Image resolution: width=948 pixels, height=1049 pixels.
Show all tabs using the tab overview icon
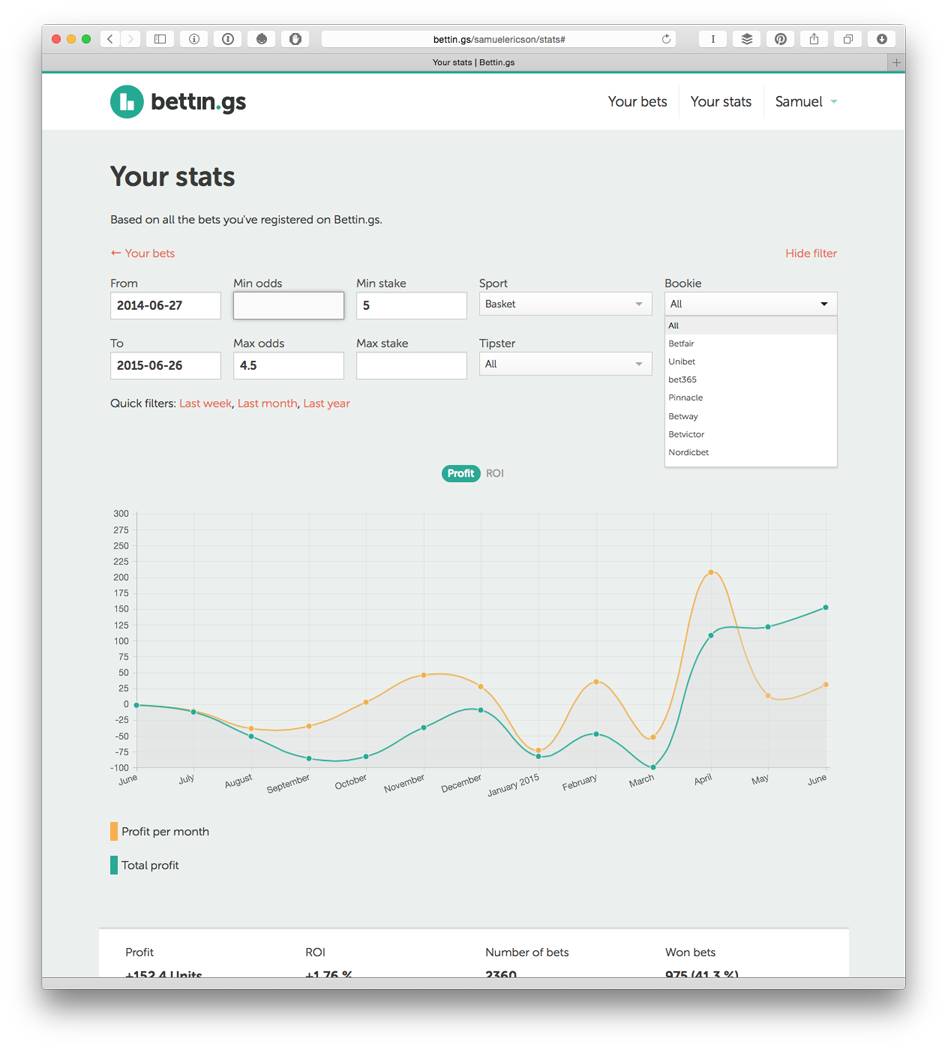pyautogui.click(x=846, y=38)
